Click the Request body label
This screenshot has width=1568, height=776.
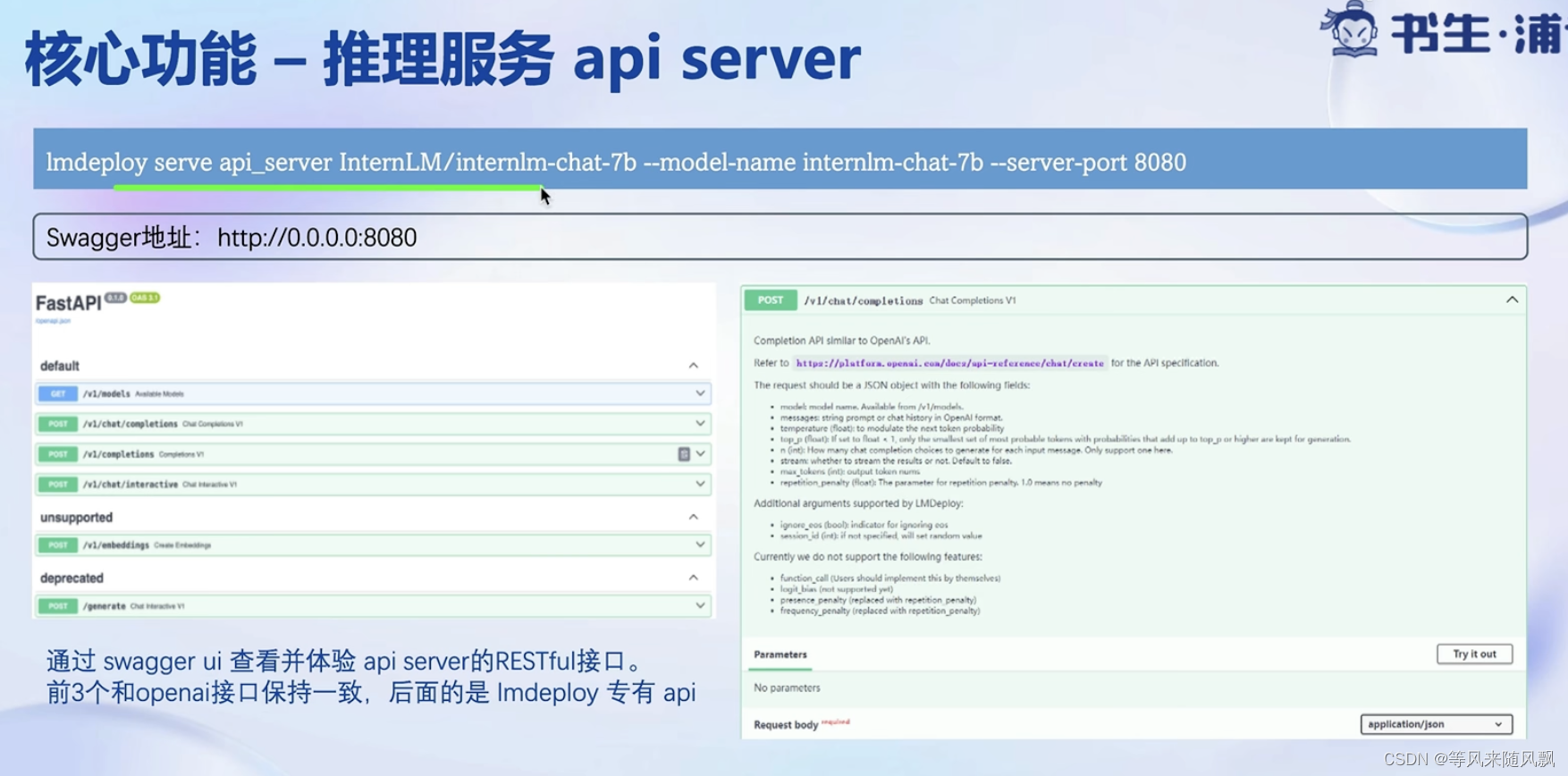(786, 725)
